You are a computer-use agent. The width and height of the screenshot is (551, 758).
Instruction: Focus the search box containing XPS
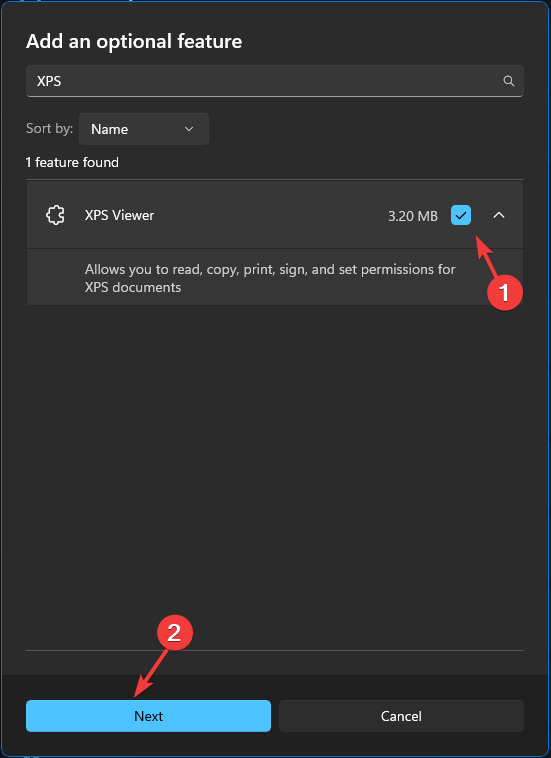click(x=275, y=81)
